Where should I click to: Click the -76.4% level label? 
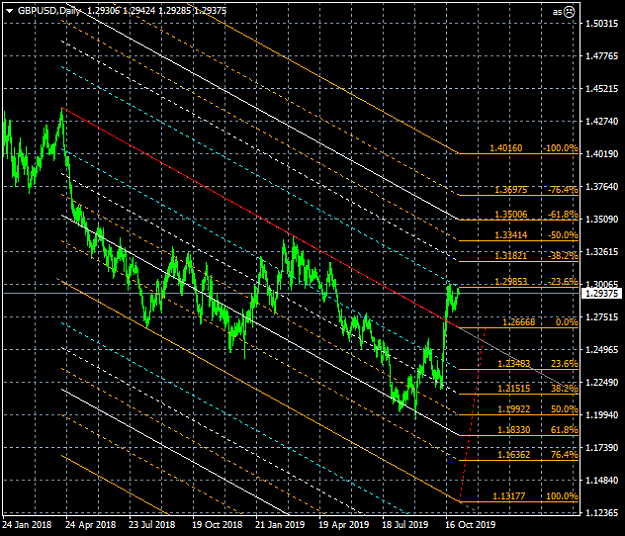(x=563, y=190)
